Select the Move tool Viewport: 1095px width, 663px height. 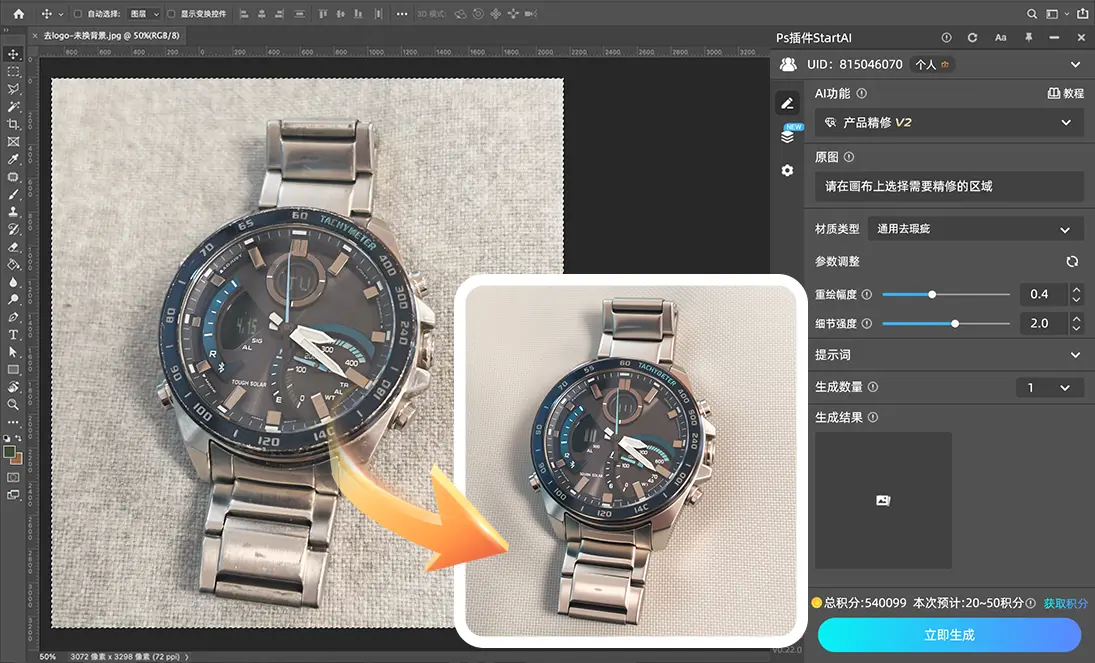[x=13, y=55]
